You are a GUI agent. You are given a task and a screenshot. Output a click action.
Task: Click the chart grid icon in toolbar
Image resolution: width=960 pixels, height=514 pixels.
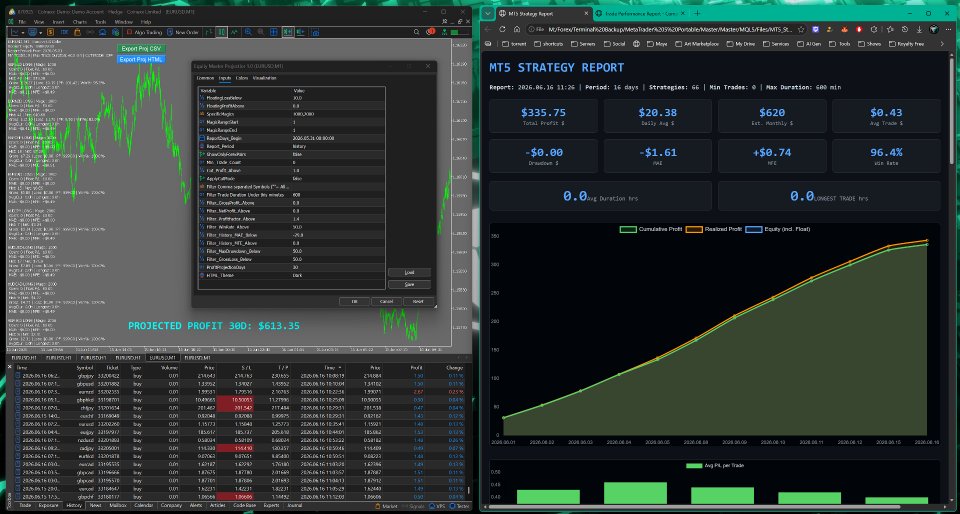[274, 32]
